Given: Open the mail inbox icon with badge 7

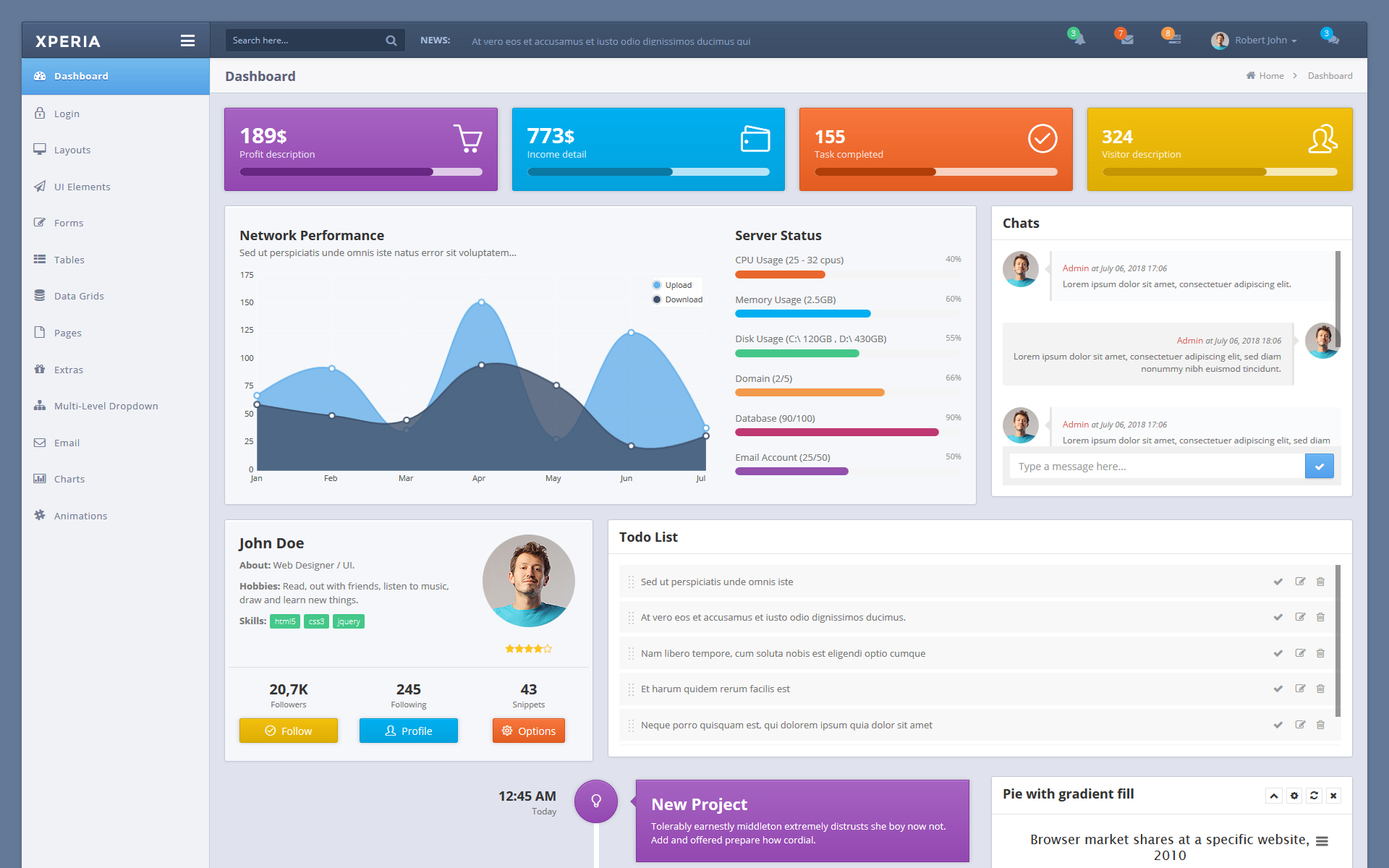Looking at the screenshot, I should (x=1126, y=39).
